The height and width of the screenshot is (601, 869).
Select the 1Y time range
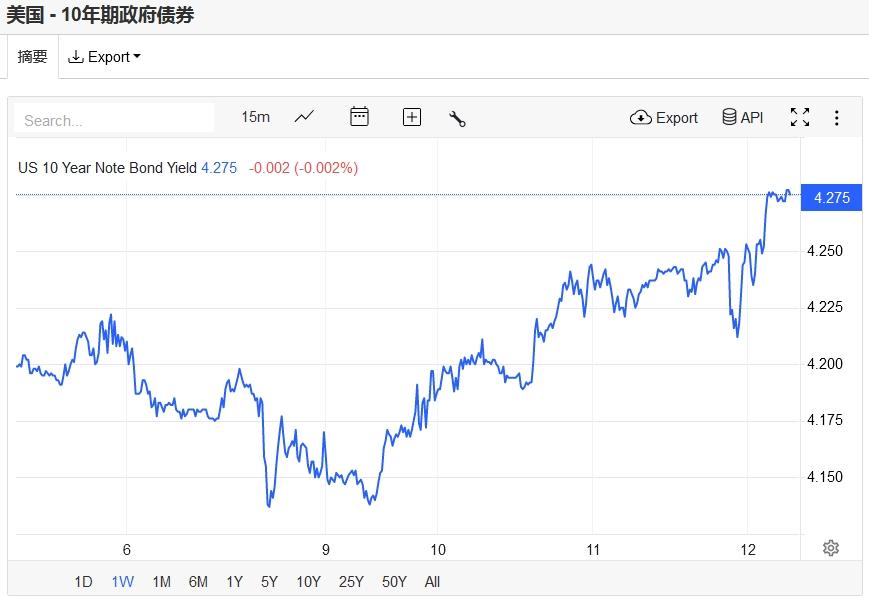(x=234, y=582)
